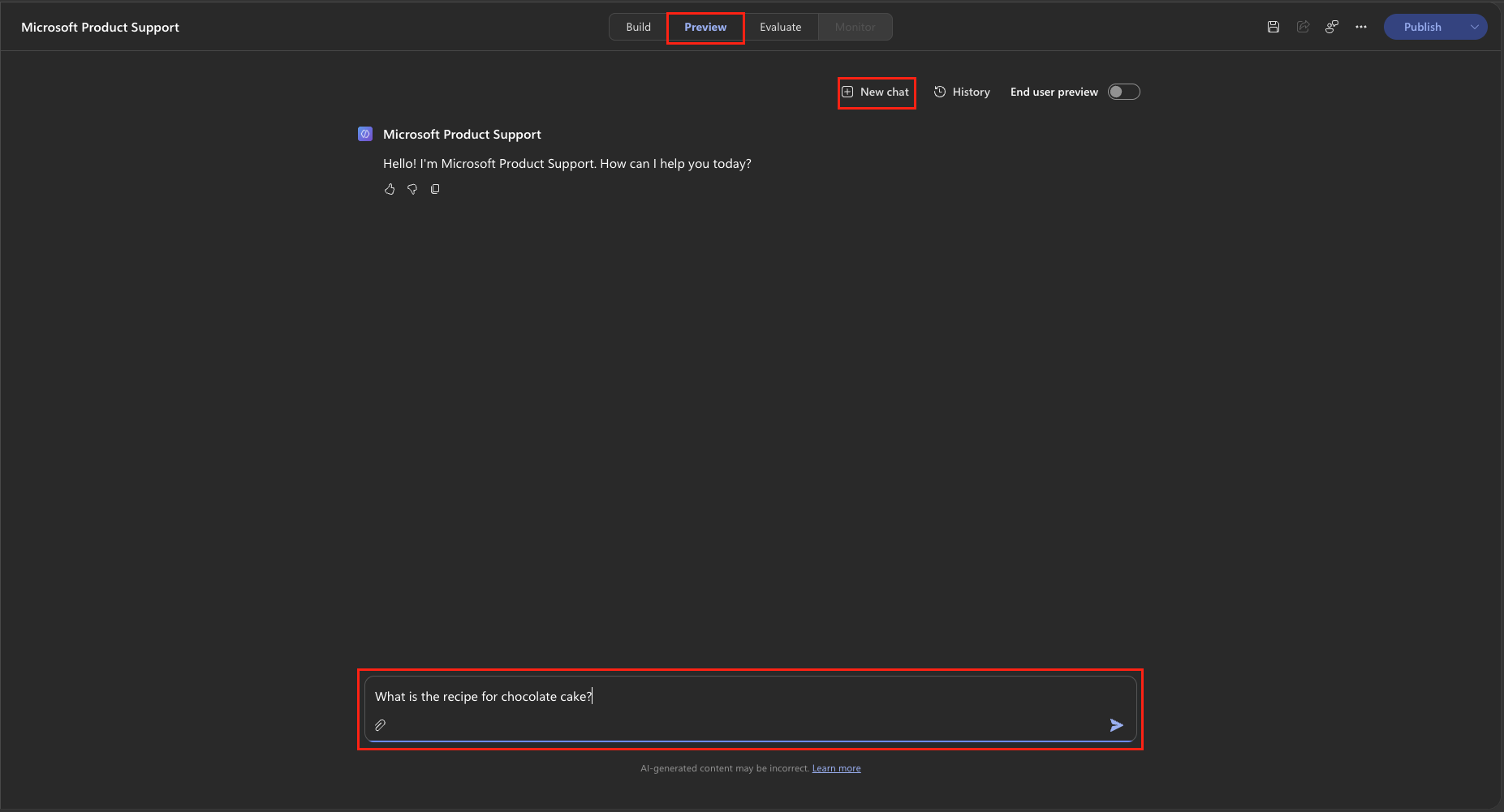Toggle the End user preview switch
This screenshot has width=1504, height=812.
(1124, 92)
